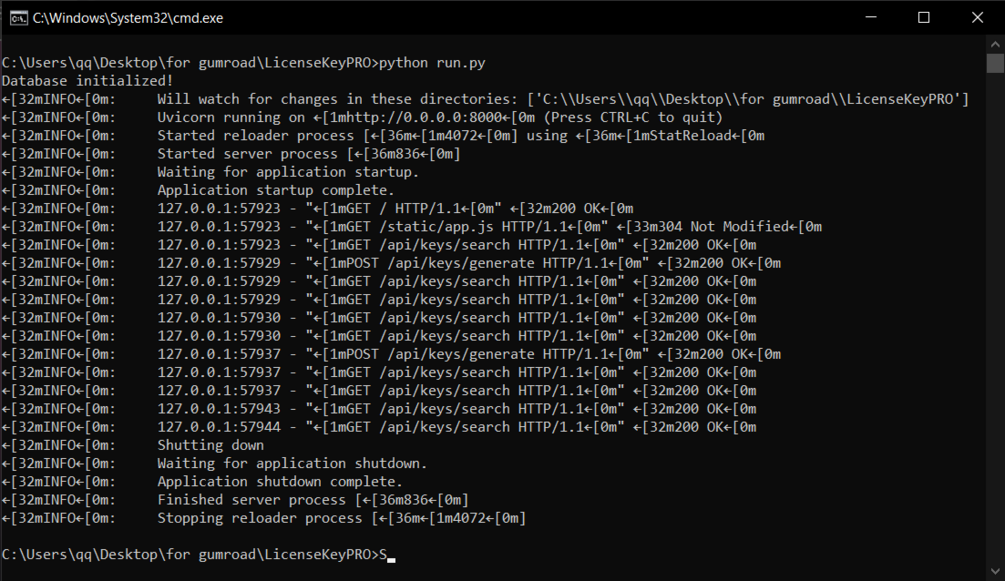Click the scrollbar up arrow

point(995,45)
